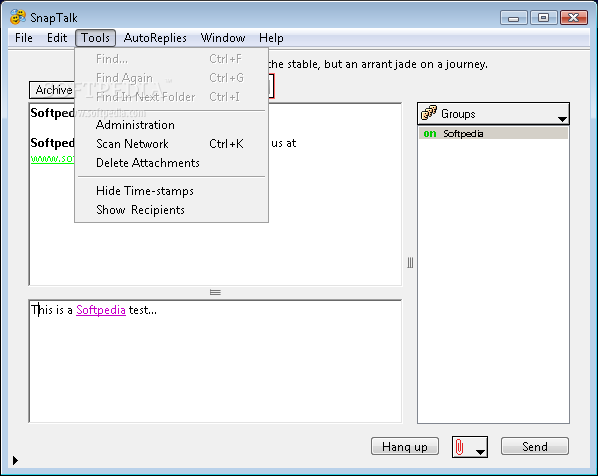The image size is (598, 476).
Task: Click the green www link in conversation
Action: 52,158
